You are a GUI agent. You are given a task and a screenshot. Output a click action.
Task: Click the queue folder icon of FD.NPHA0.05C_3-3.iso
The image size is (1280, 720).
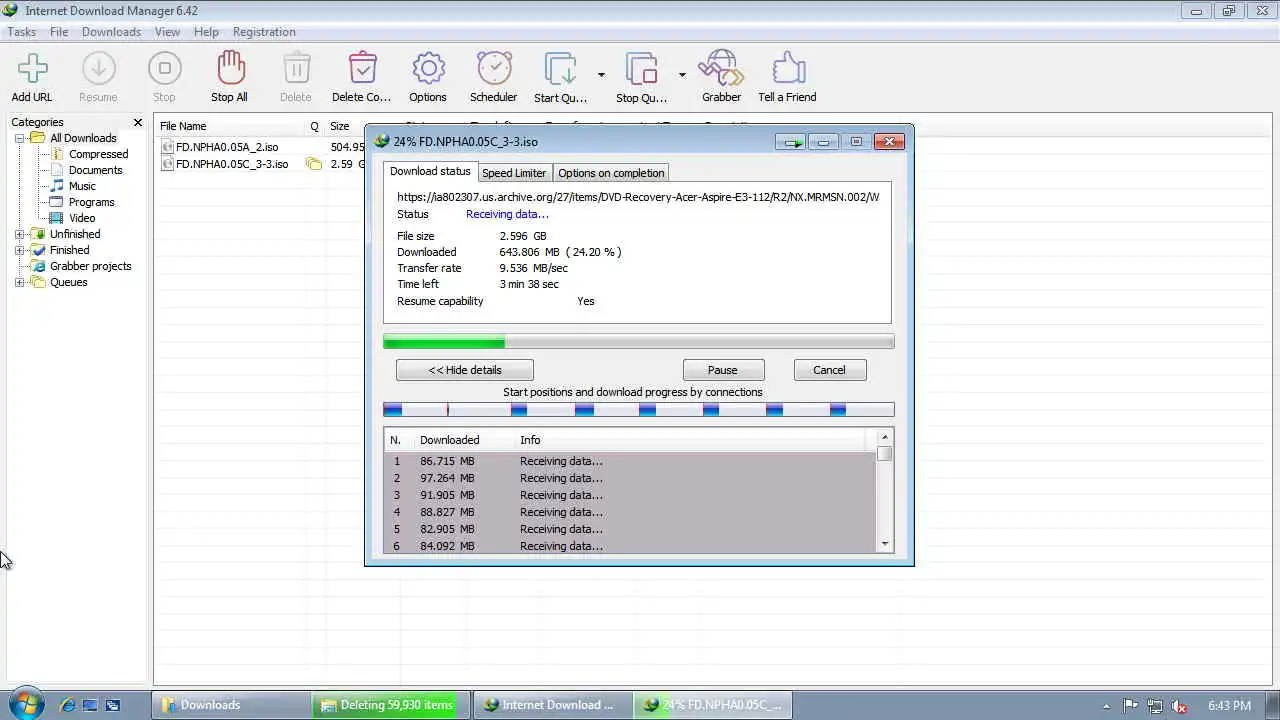(314, 164)
